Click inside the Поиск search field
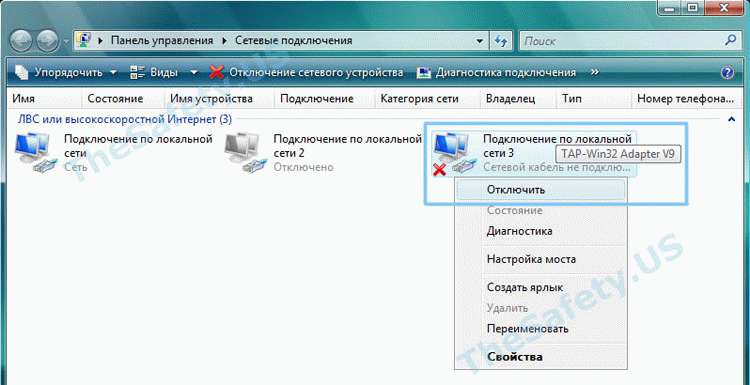The image size is (750, 385). [622, 41]
